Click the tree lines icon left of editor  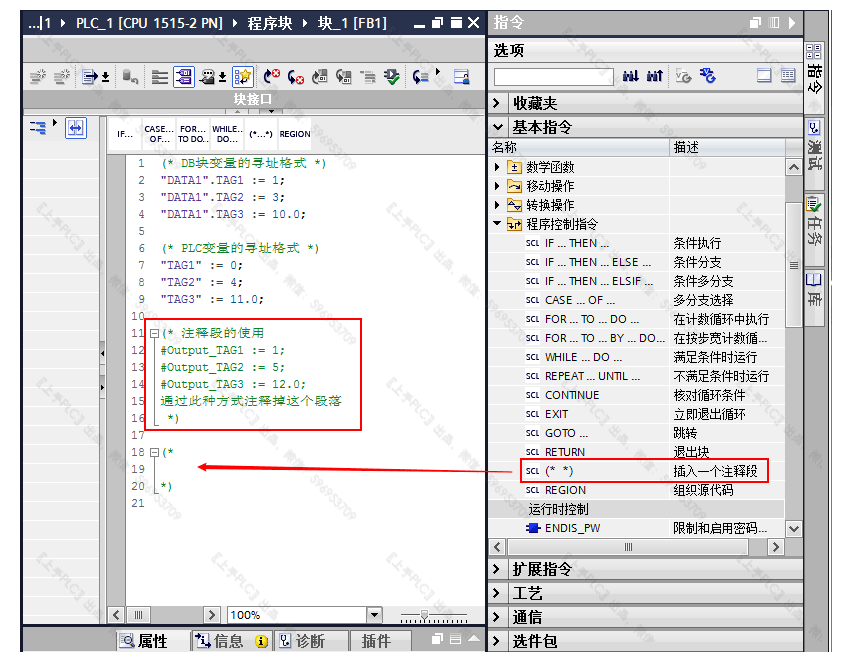[x=38, y=128]
